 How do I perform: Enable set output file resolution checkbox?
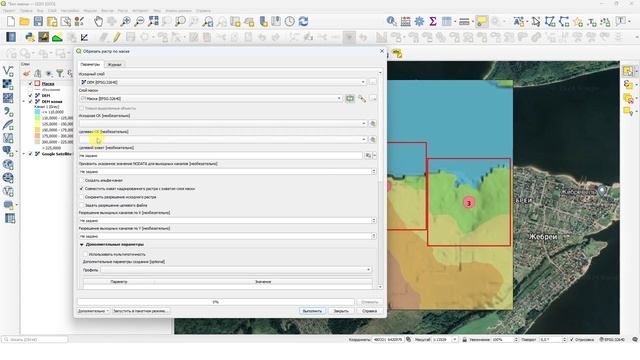click(82, 205)
